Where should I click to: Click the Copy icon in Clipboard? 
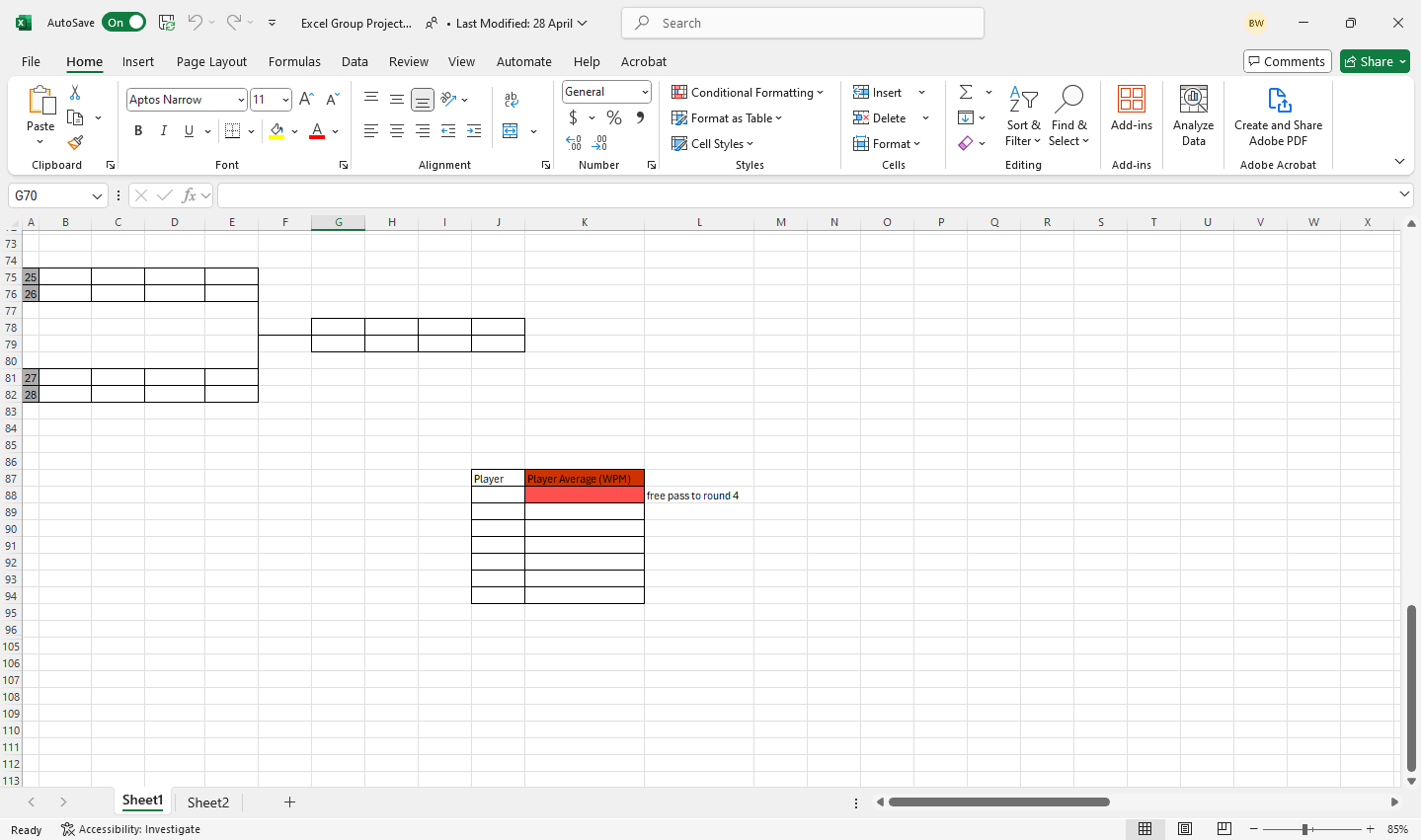pyautogui.click(x=75, y=117)
